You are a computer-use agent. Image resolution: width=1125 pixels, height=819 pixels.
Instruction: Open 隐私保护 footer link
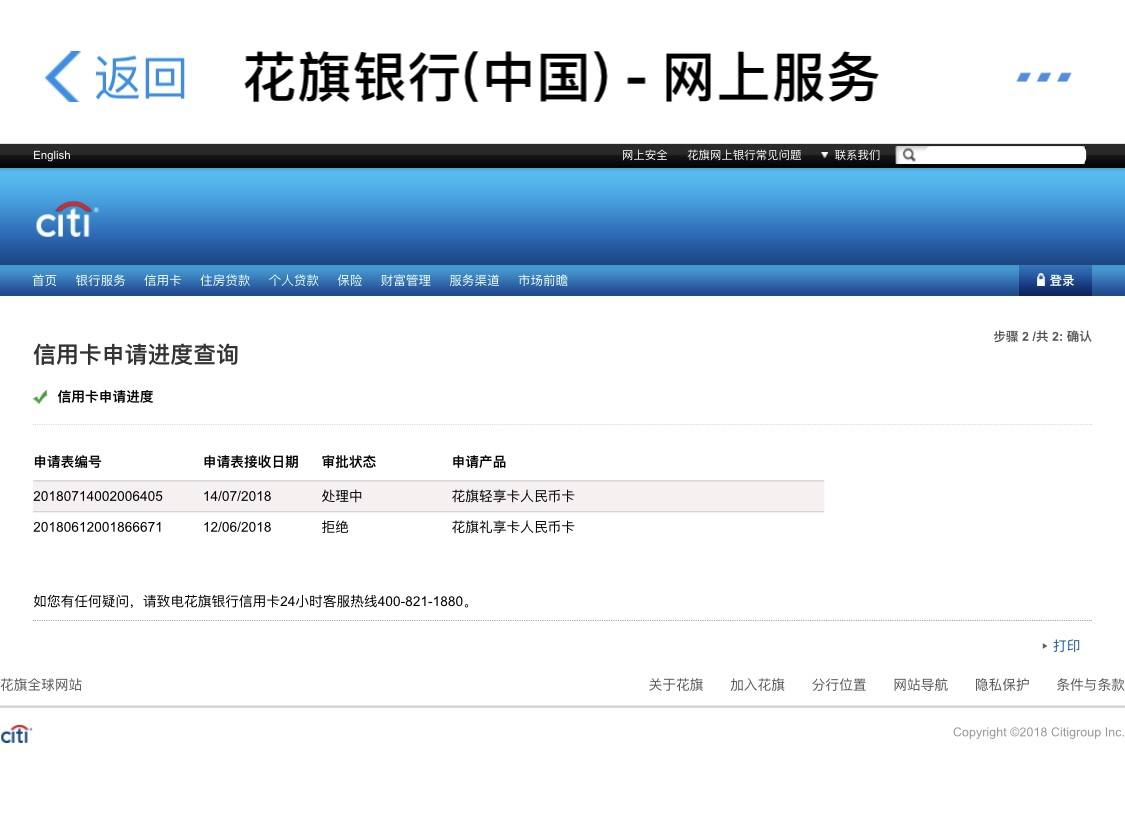pos(1002,685)
